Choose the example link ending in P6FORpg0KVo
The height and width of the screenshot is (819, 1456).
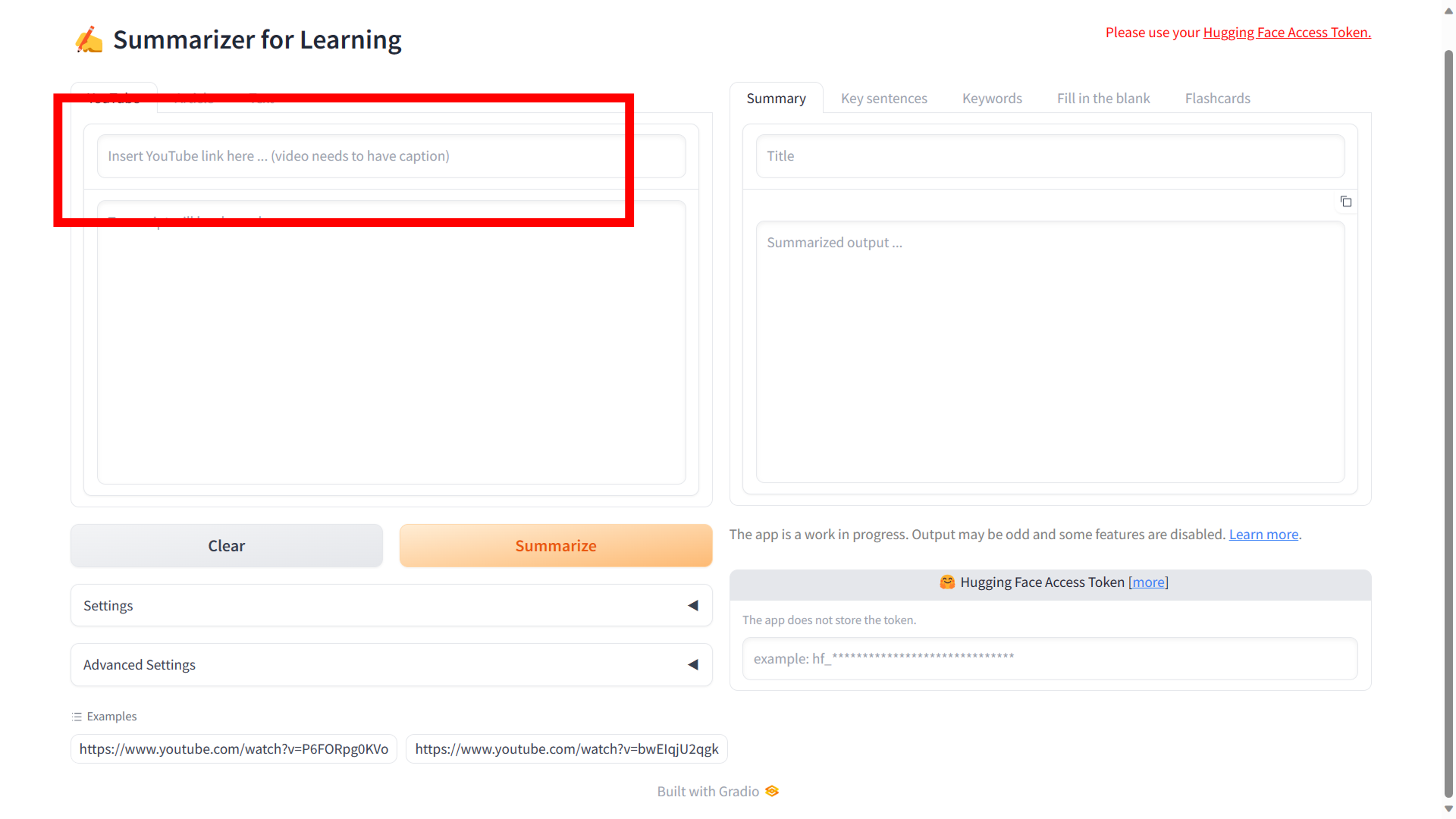233,749
